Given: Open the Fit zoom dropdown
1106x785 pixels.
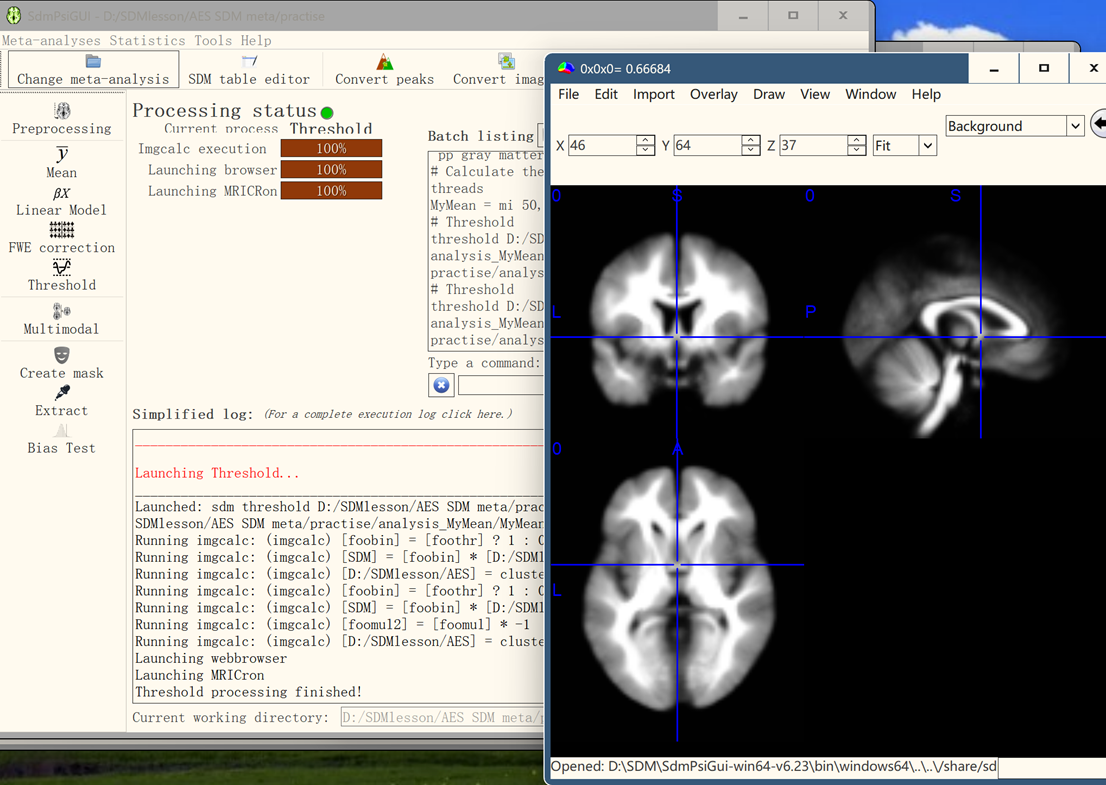Looking at the screenshot, I should click(x=927, y=146).
